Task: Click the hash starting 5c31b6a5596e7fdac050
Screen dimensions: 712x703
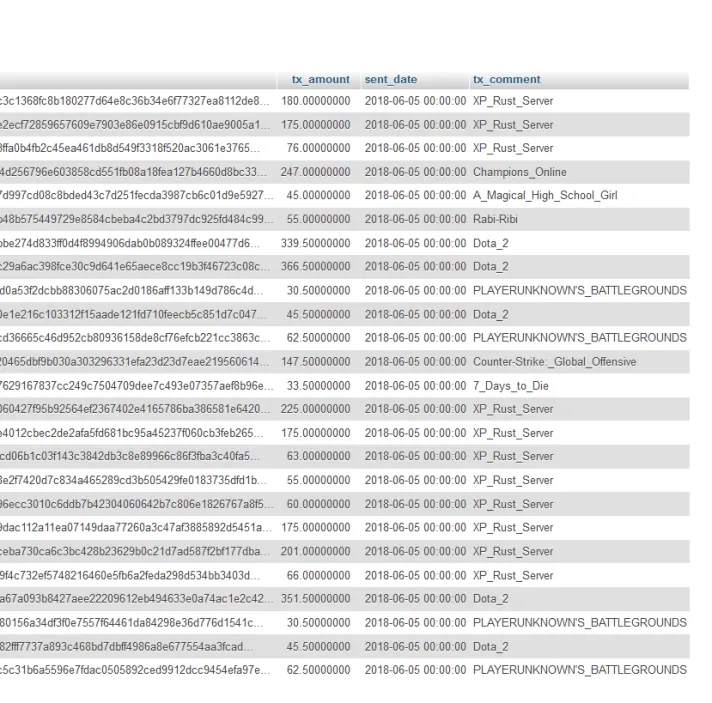Action: point(135,670)
